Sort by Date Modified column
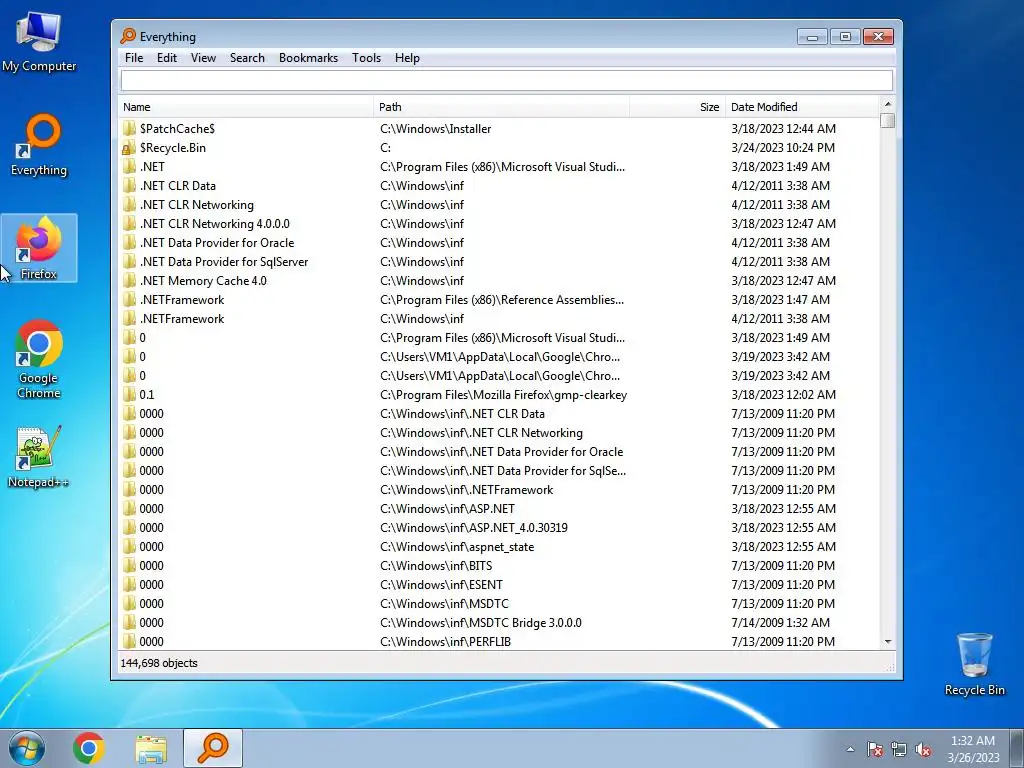The height and width of the screenshot is (768, 1024). point(802,106)
